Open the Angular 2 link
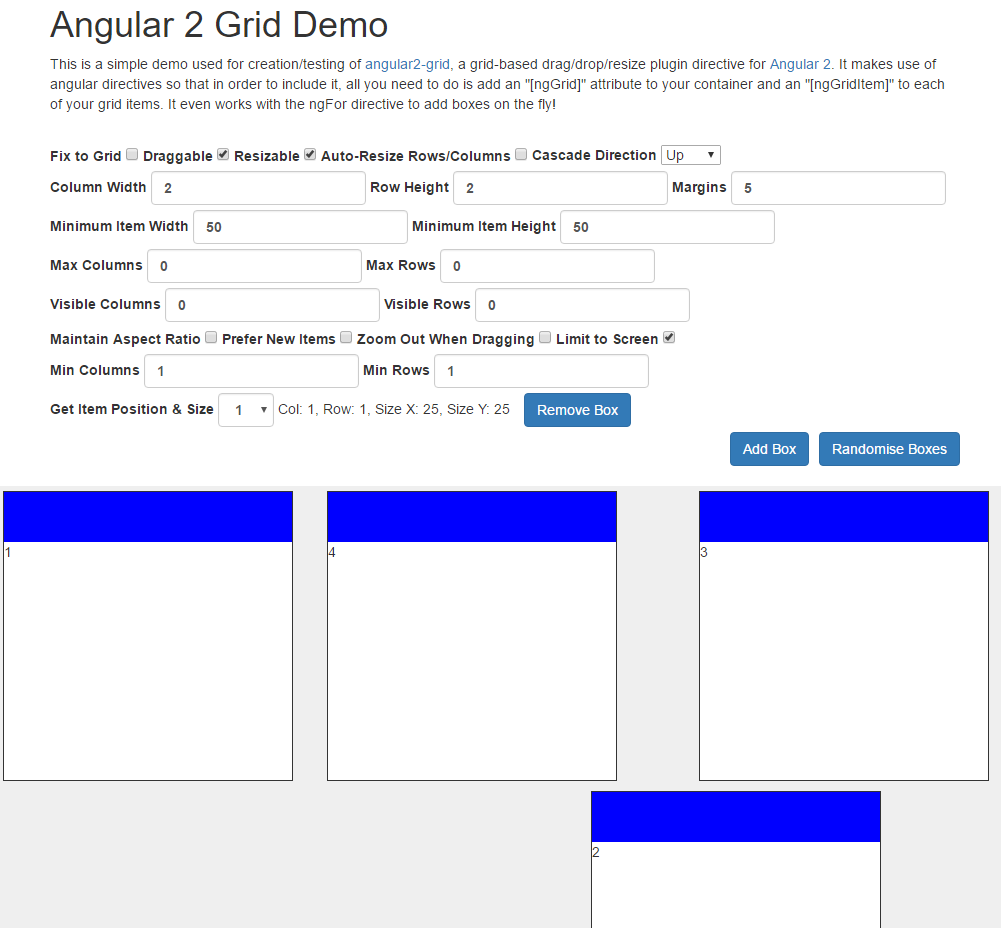The height and width of the screenshot is (928, 1001). [x=800, y=64]
